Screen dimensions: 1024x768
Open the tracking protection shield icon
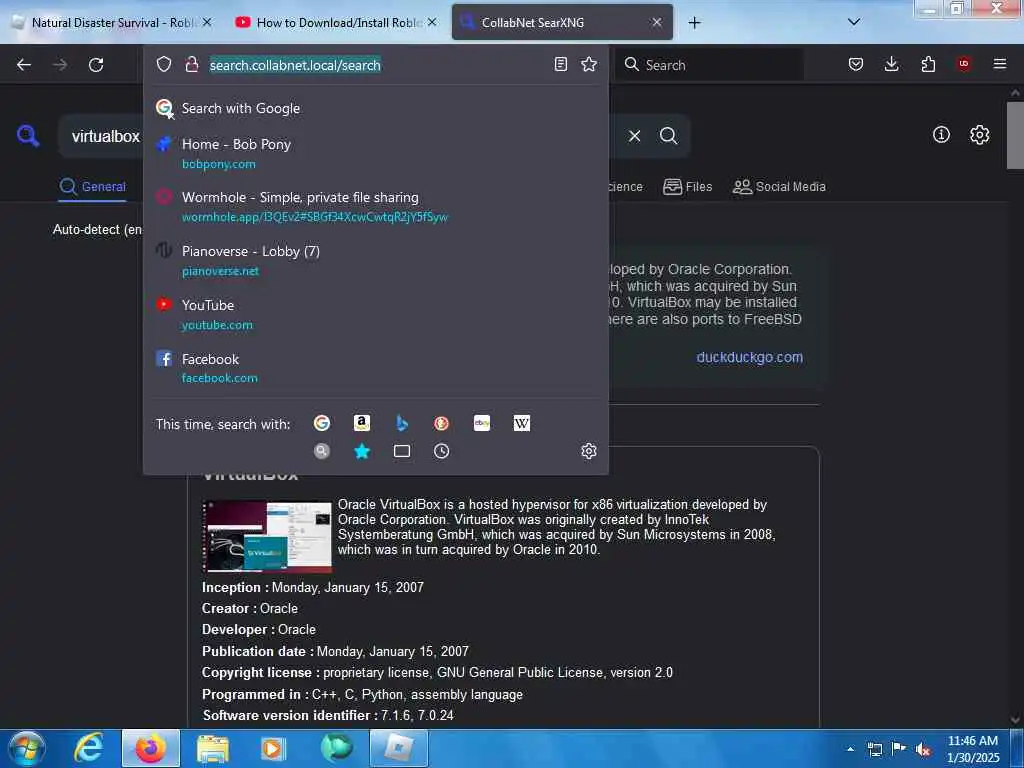point(164,64)
